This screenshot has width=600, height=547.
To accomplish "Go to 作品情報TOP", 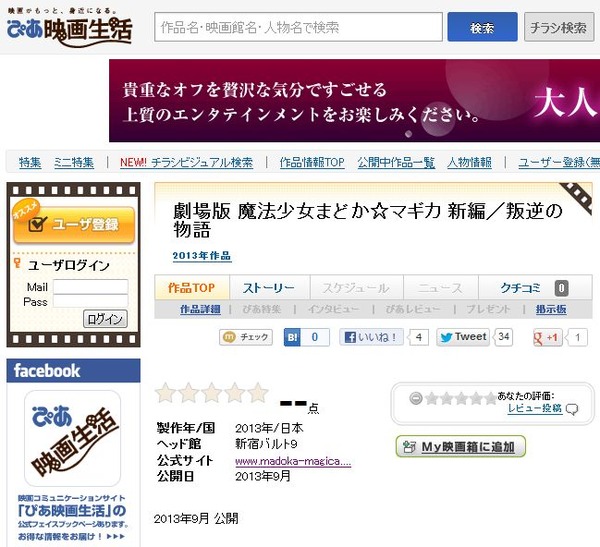I will (312, 162).
